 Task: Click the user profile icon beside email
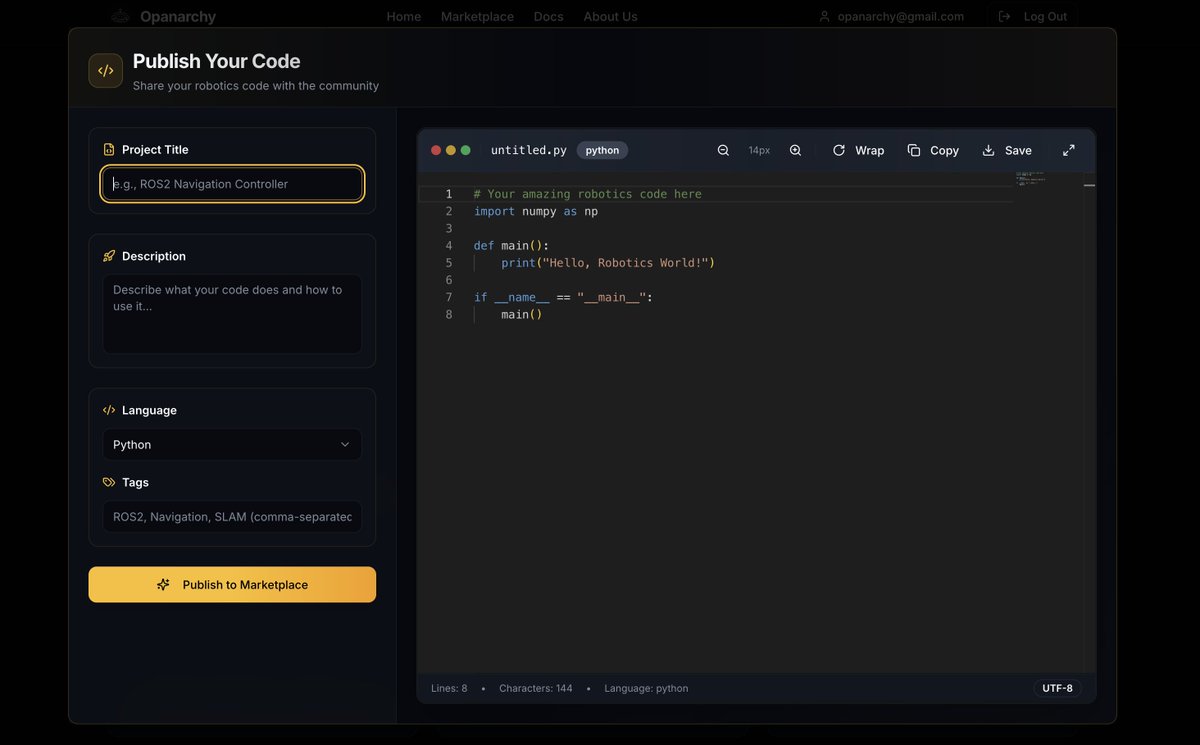[x=825, y=16]
